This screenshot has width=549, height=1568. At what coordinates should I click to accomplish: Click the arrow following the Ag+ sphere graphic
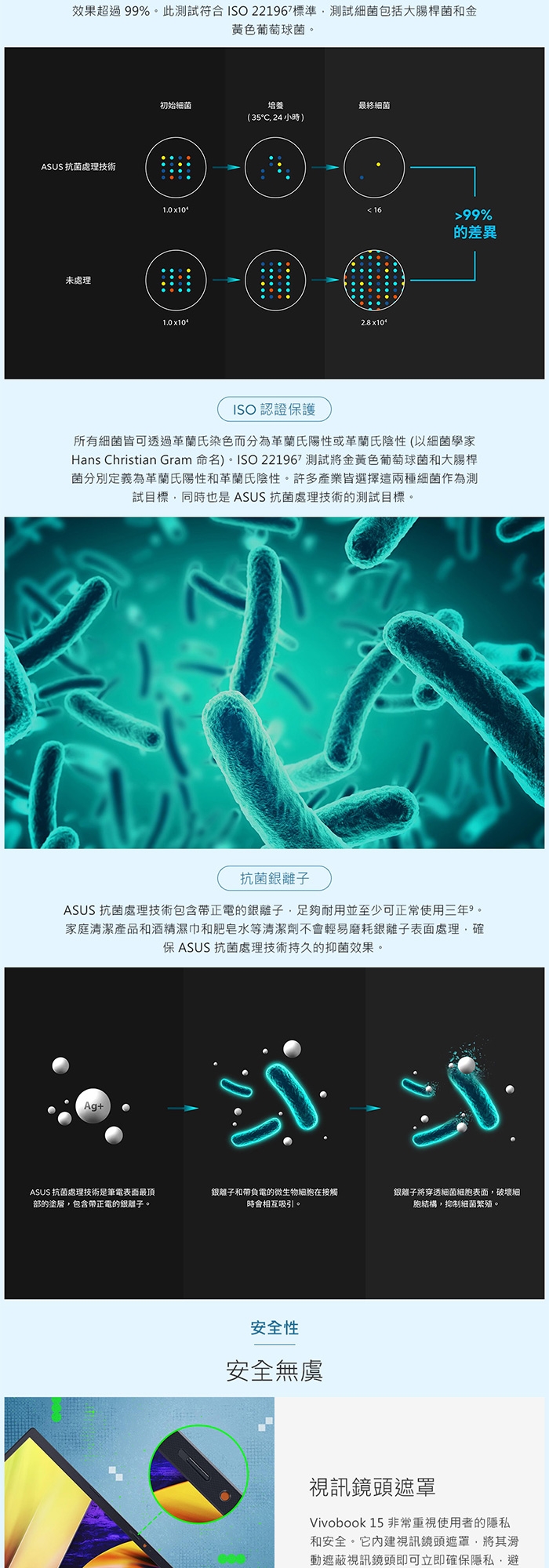pyautogui.click(x=183, y=1108)
